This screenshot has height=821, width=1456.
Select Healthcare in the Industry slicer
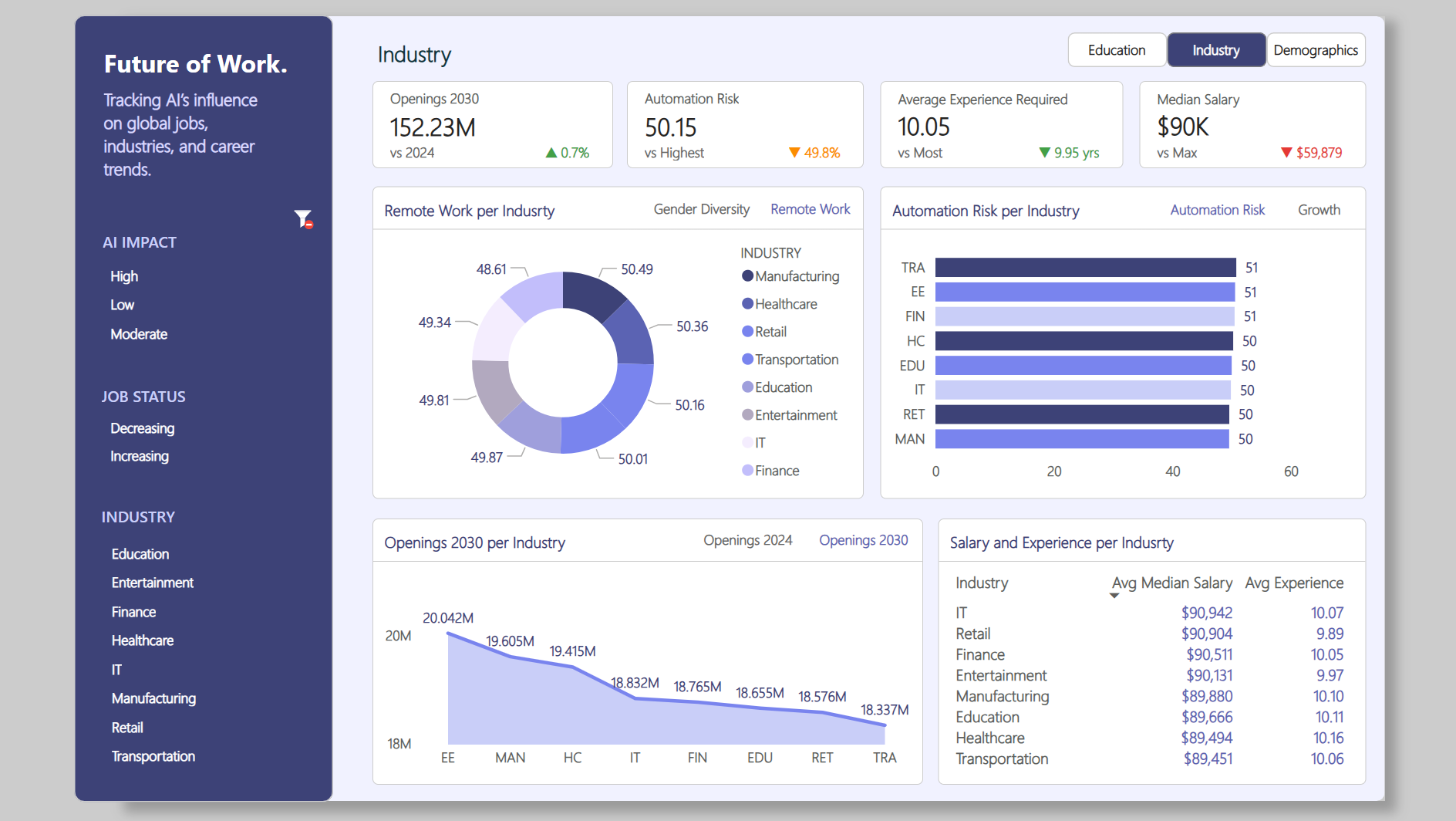(x=142, y=640)
